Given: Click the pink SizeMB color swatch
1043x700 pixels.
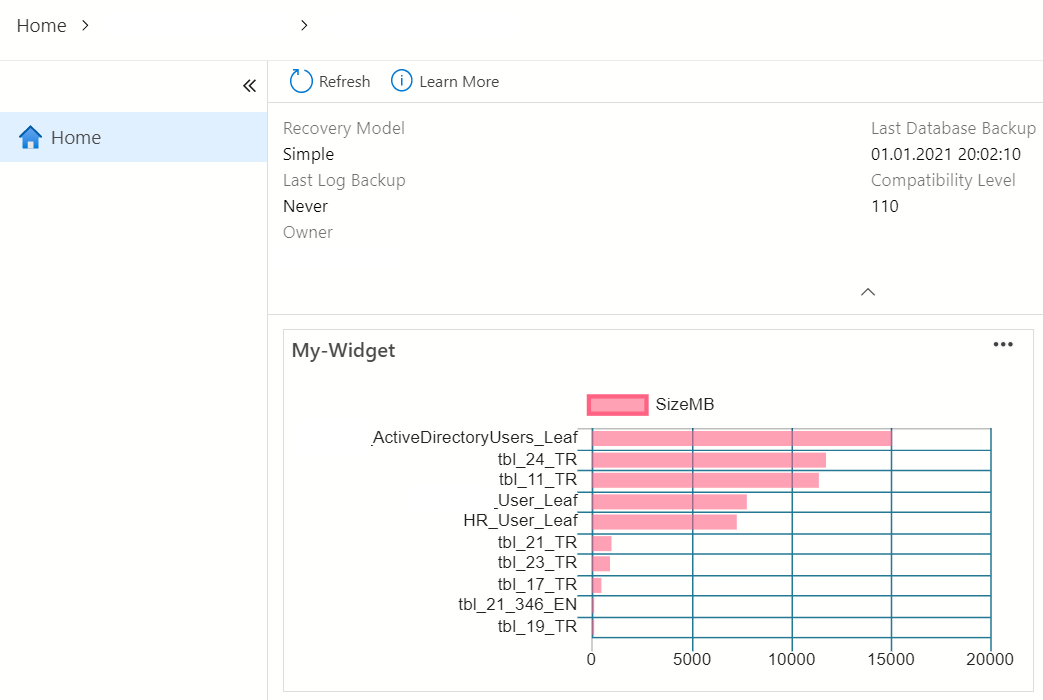Looking at the screenshot, I should [x=617, y=404].
